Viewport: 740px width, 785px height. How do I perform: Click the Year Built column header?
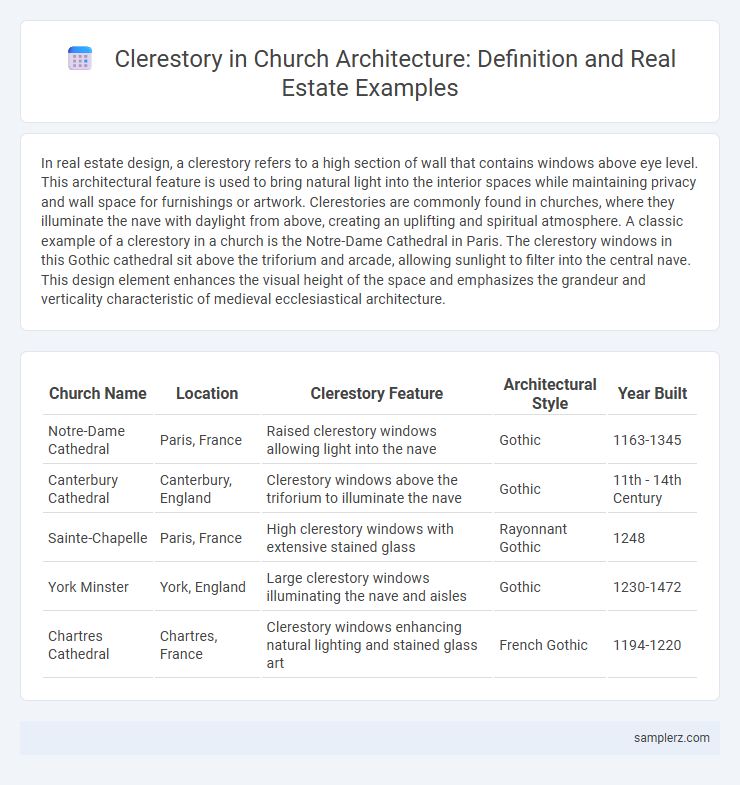(652, 394)
